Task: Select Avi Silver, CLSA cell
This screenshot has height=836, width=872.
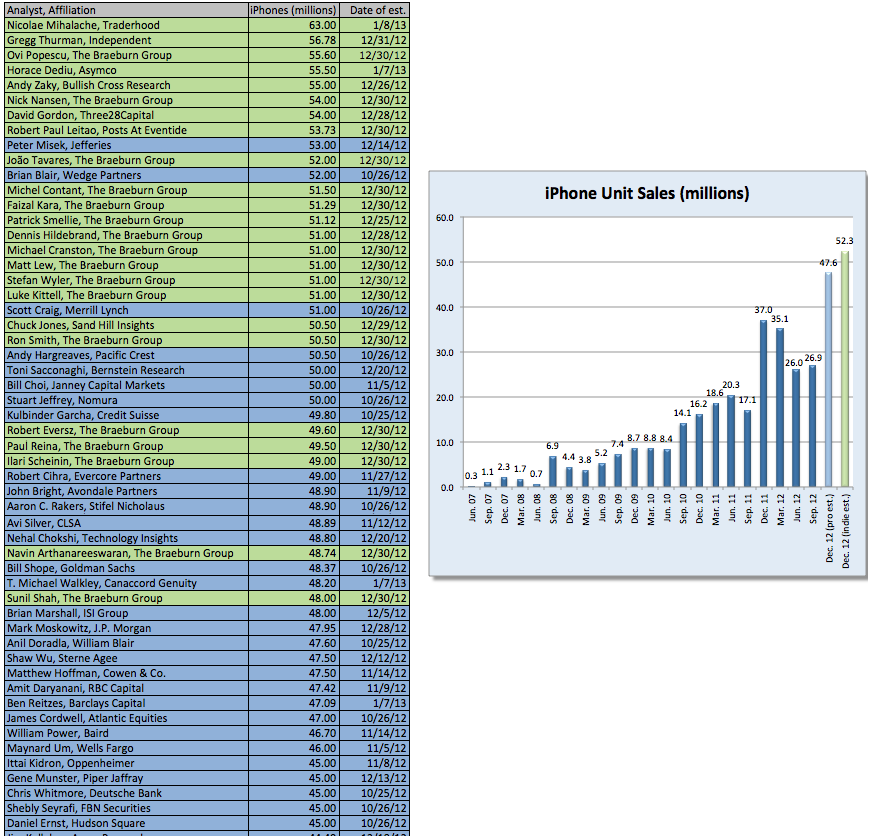Action: pyautogui.click(x=126, y=523)
